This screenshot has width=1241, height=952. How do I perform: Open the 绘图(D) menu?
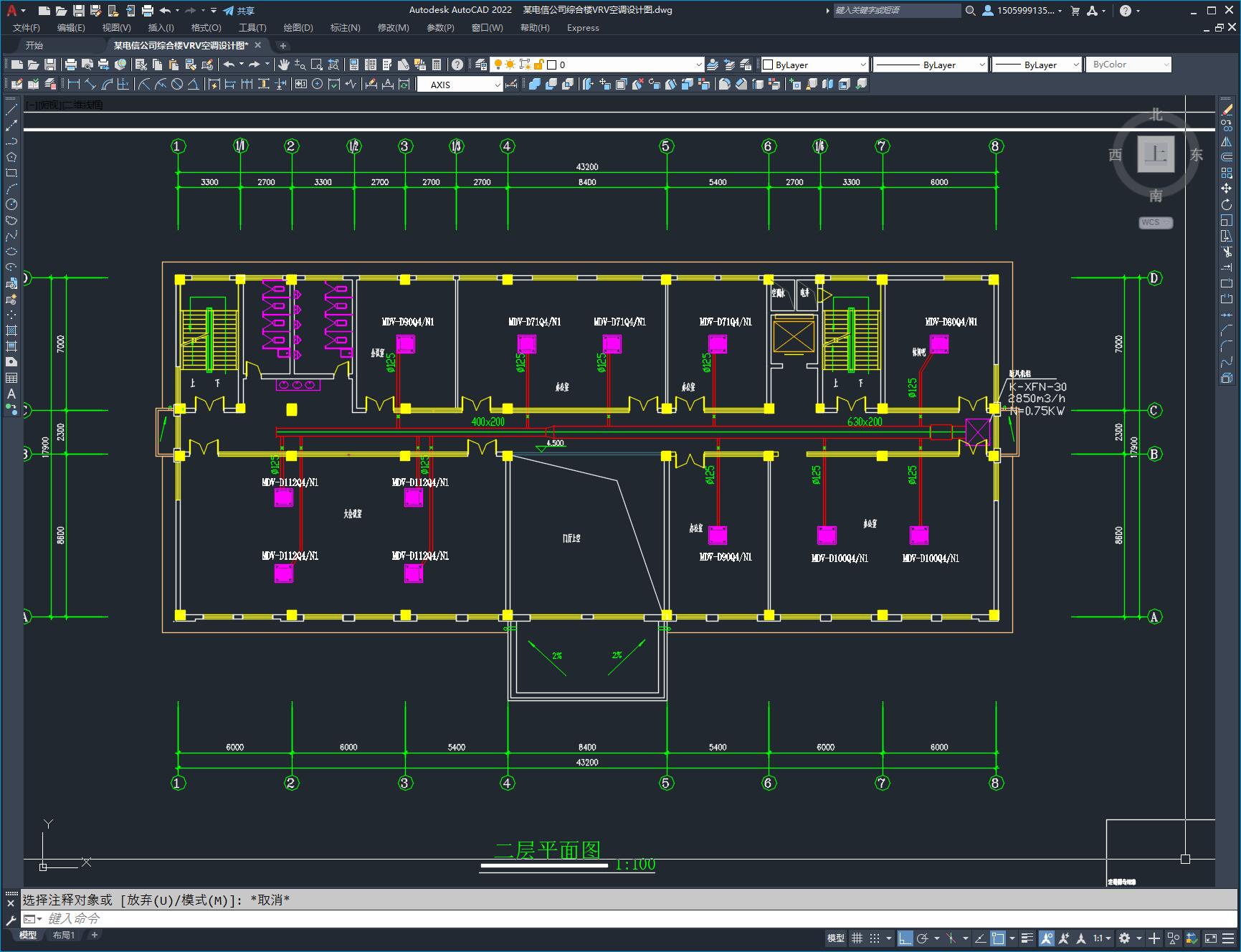point(298,28)
